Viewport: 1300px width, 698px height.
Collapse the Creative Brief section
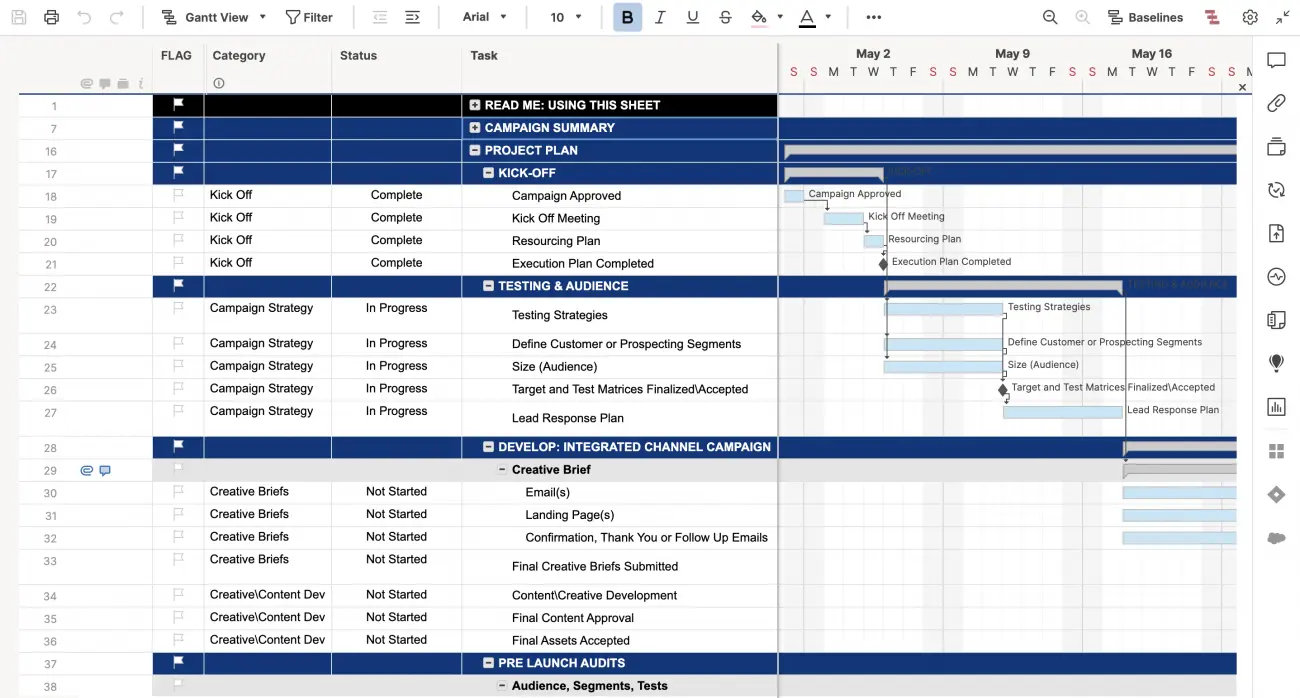502,469
